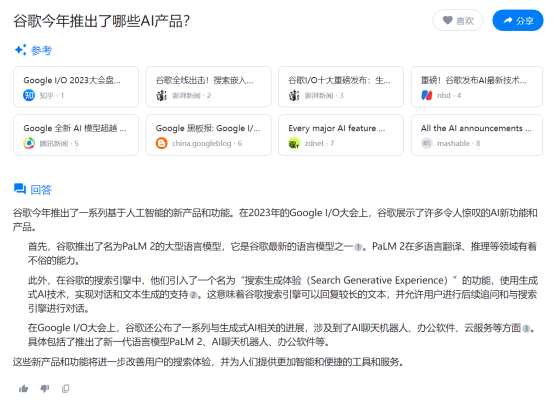Click the zdnet · 7 source label
This screenshot has width=554, height=404.
point(319,143)
